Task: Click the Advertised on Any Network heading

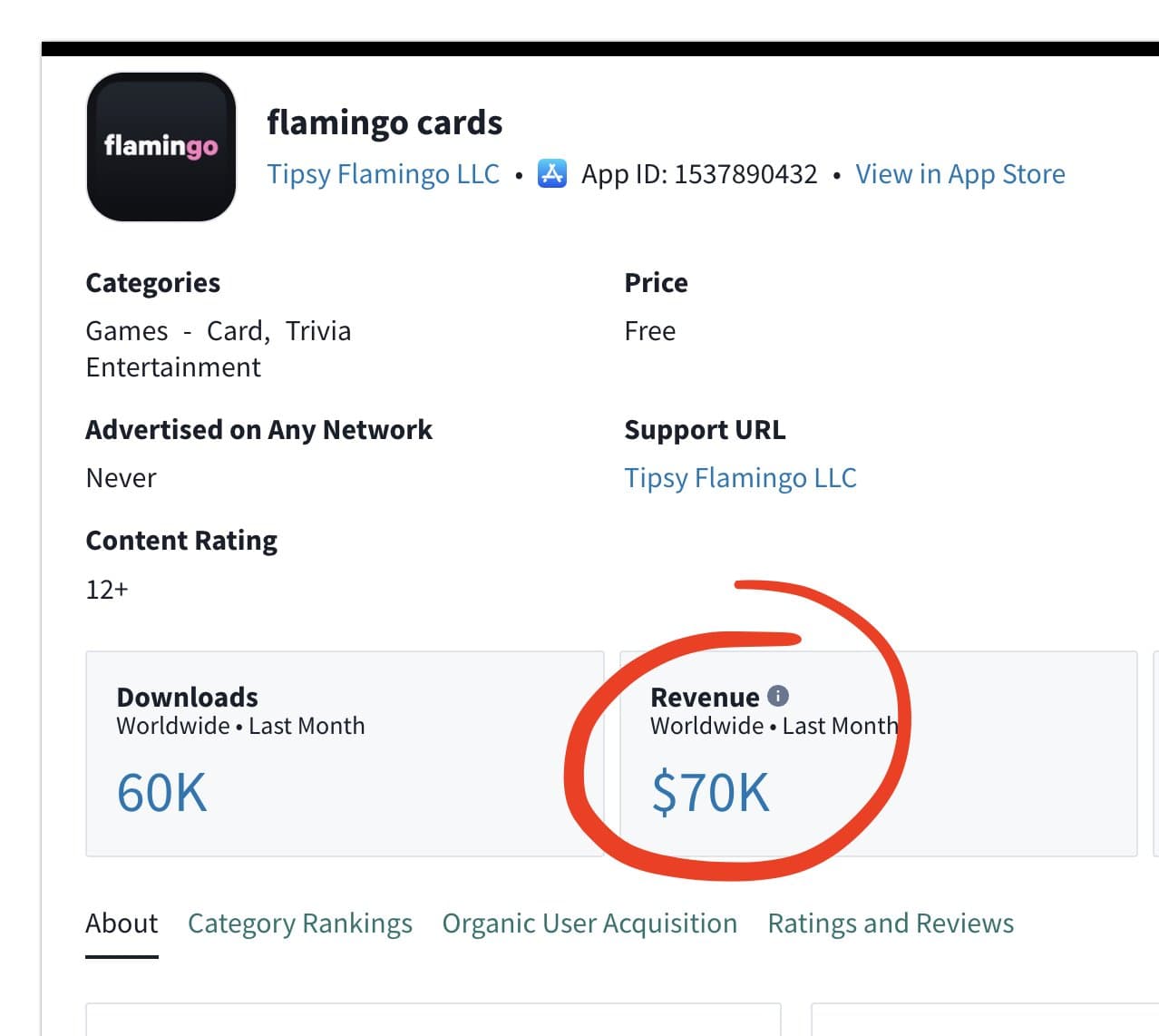Action: [x=258, y=429]
